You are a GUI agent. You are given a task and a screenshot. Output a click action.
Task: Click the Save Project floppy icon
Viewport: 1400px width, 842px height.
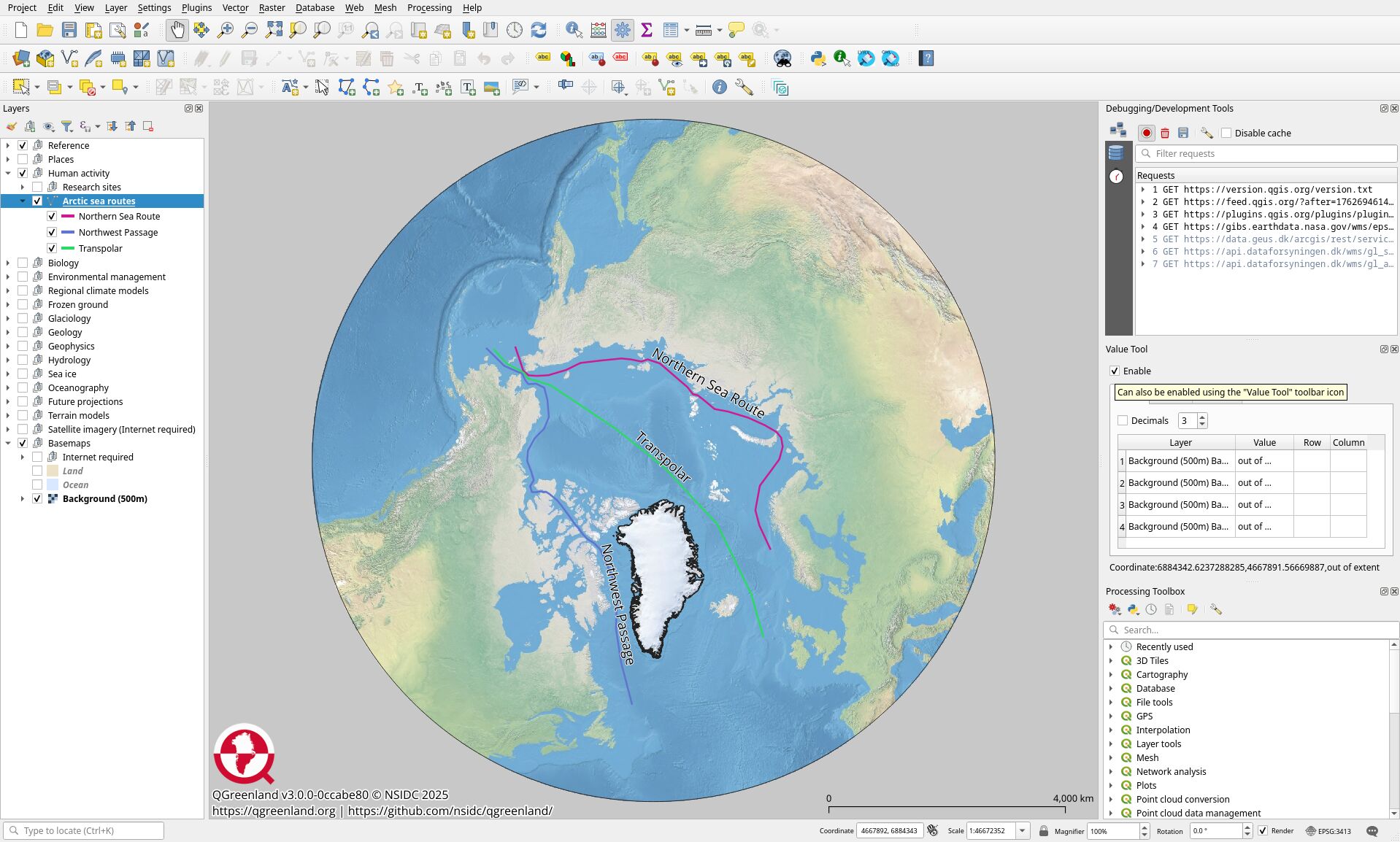[69, 30]
